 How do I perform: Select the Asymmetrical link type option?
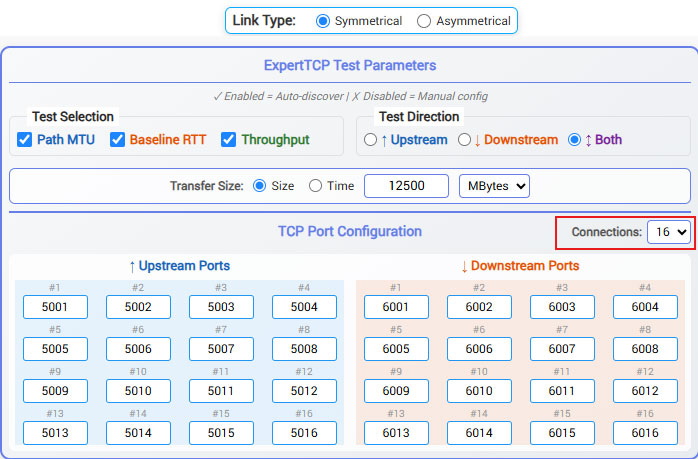pos(424,21)
